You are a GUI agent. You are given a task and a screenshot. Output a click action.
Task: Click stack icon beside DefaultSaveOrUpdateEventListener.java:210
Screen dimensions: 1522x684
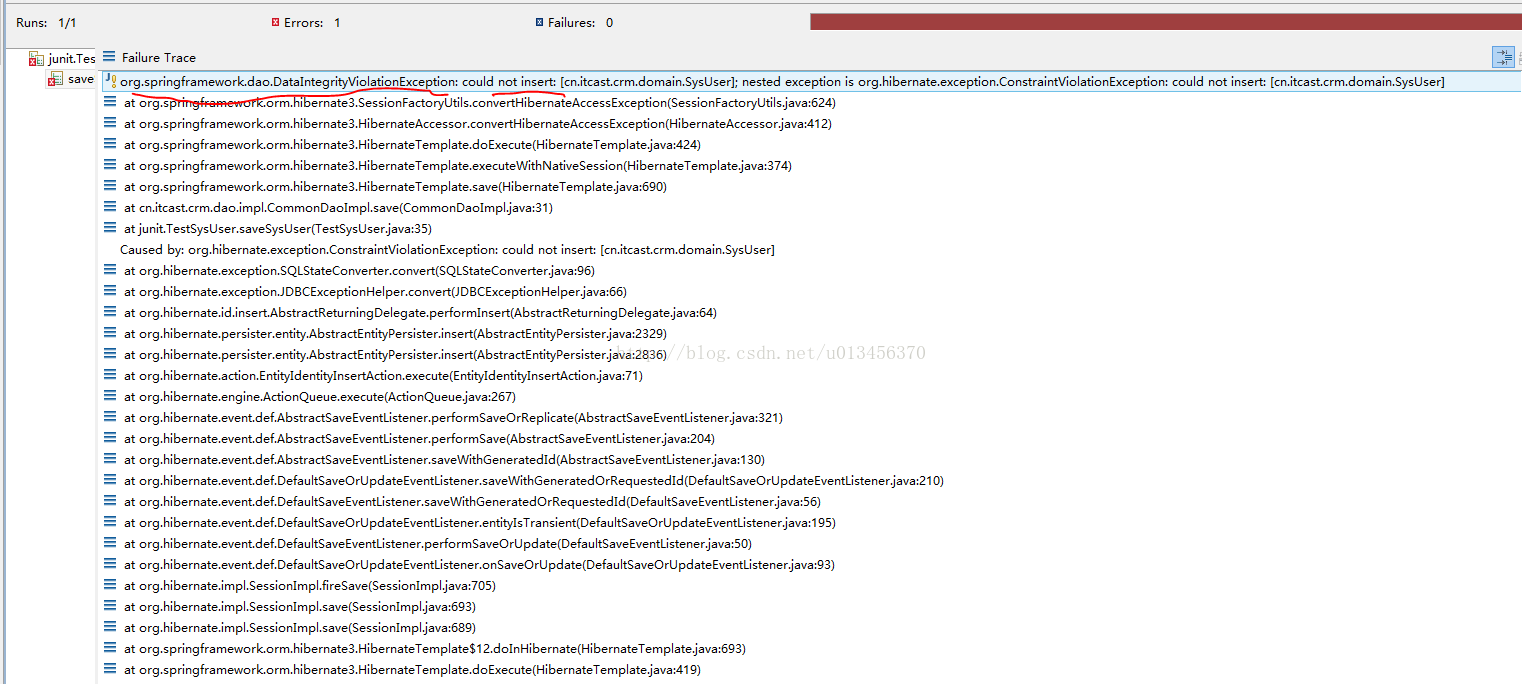[x=110, y=480]
